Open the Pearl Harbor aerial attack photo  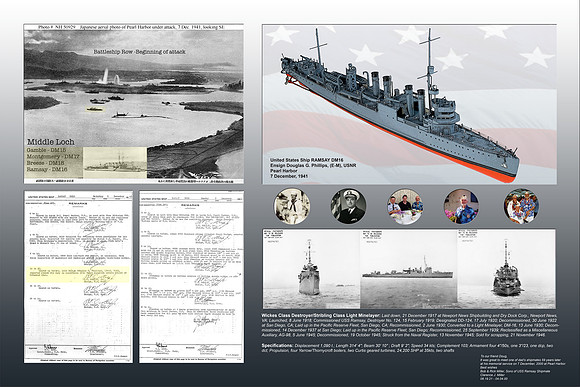134,104
